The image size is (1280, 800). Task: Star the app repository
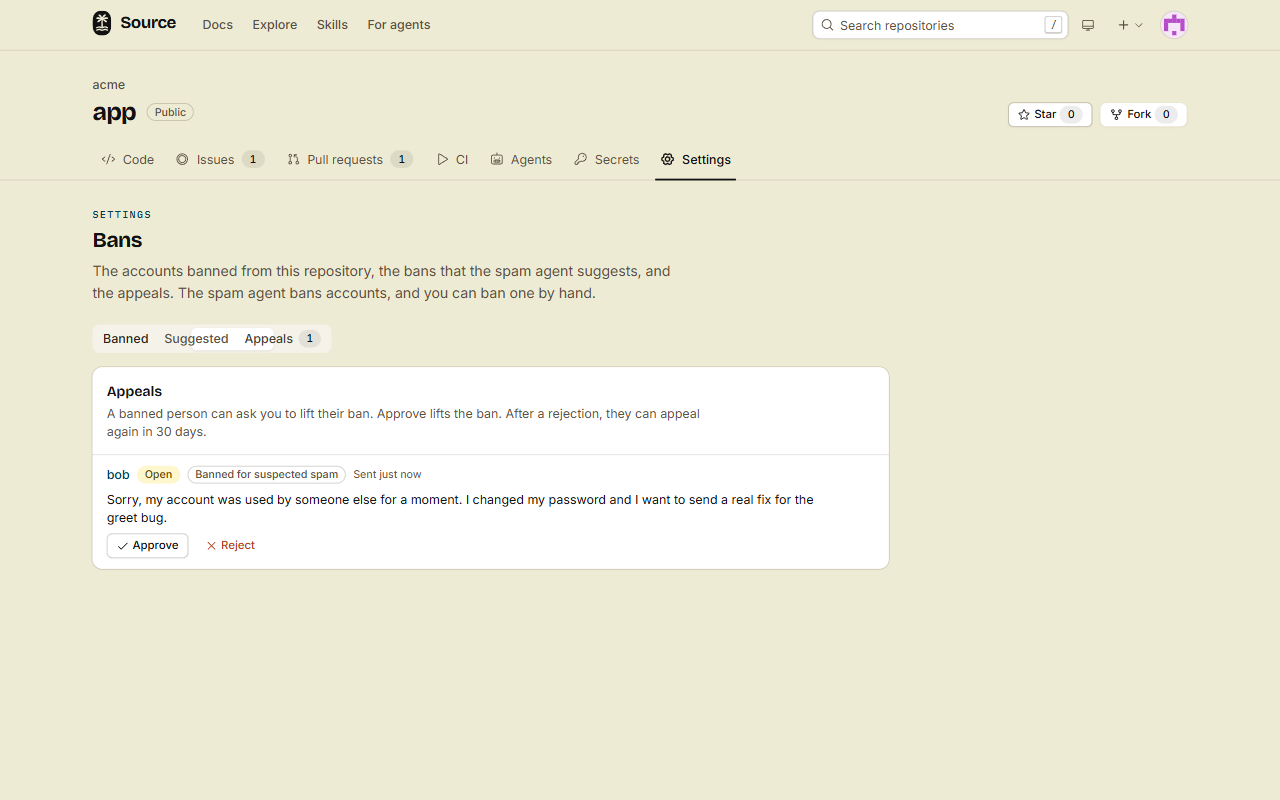coord(1050,114)
